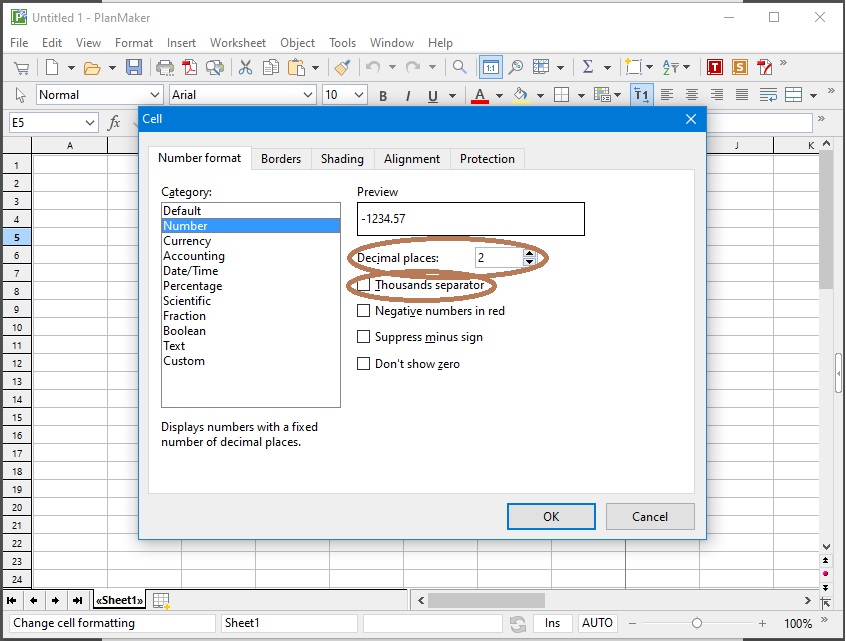
Task: Open the Arial font name dropdown
Action: point(308,95)
